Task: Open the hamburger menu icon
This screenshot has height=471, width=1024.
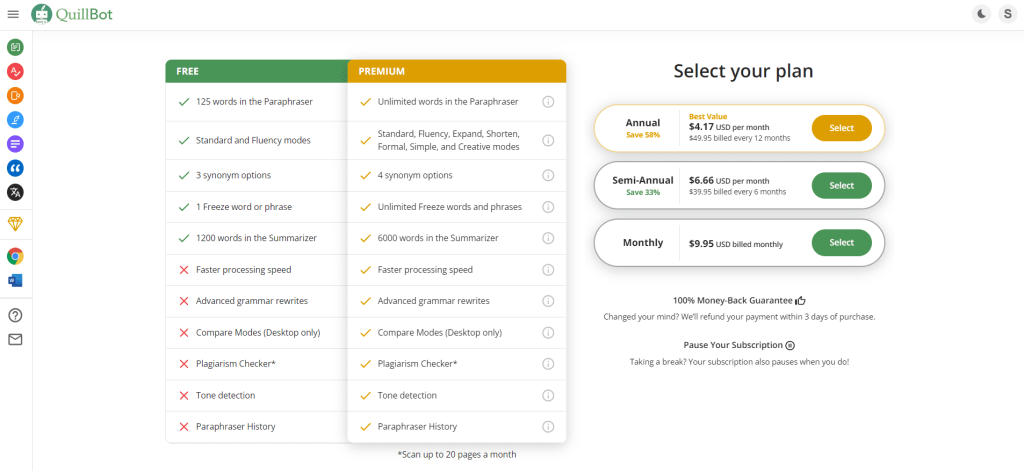Action: tap(13, 14)
